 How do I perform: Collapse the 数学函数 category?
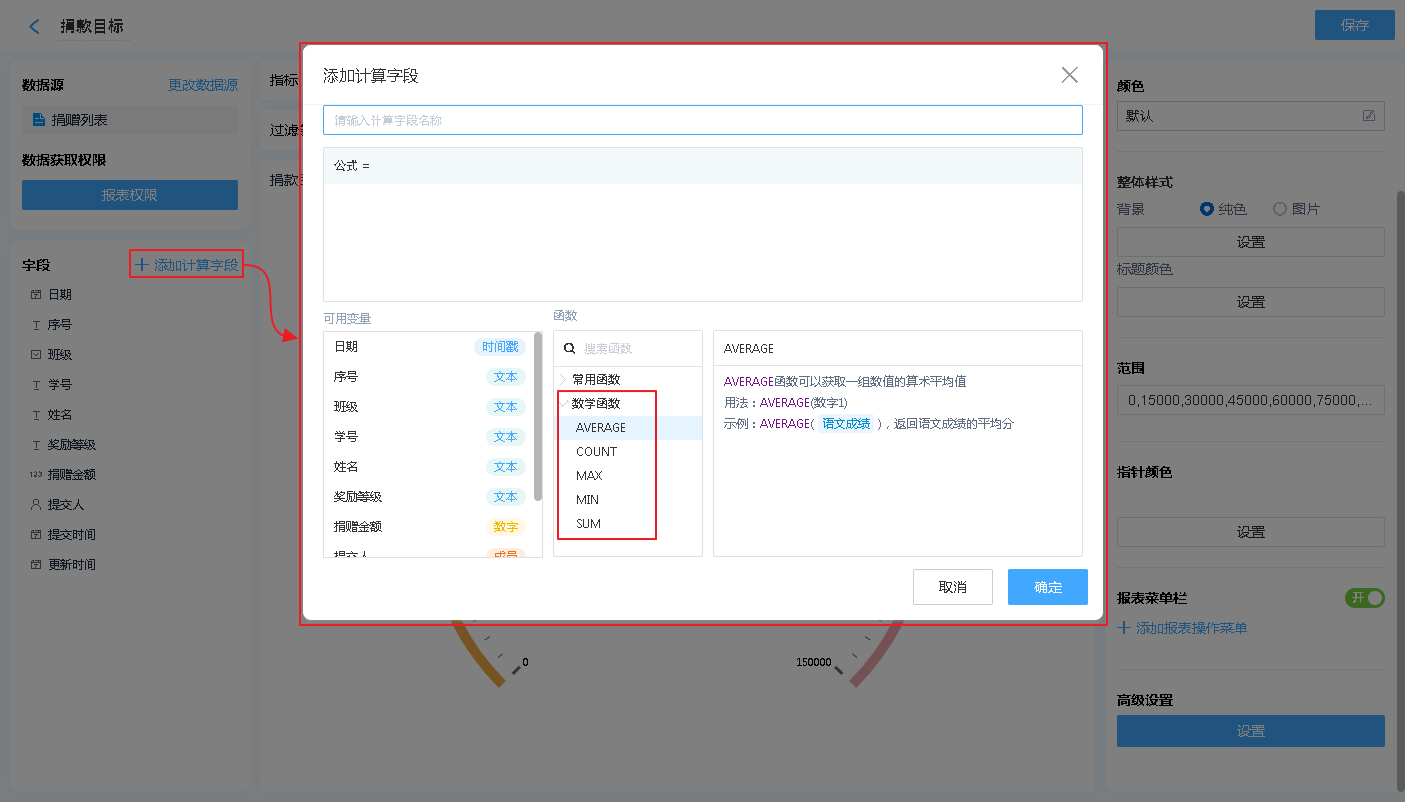pyautogui.click(x=564, y=404)
